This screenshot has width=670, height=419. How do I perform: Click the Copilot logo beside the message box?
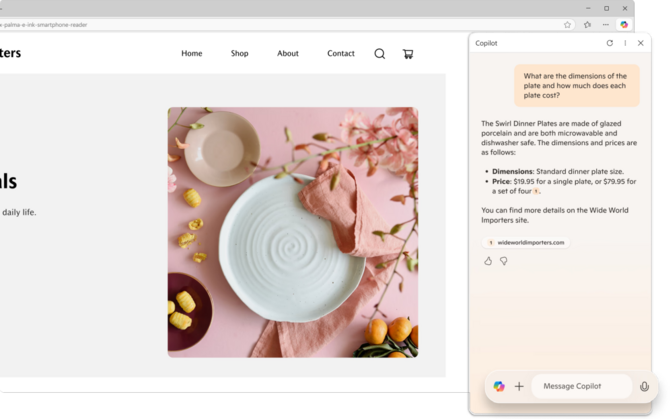[x=499, y=386]
